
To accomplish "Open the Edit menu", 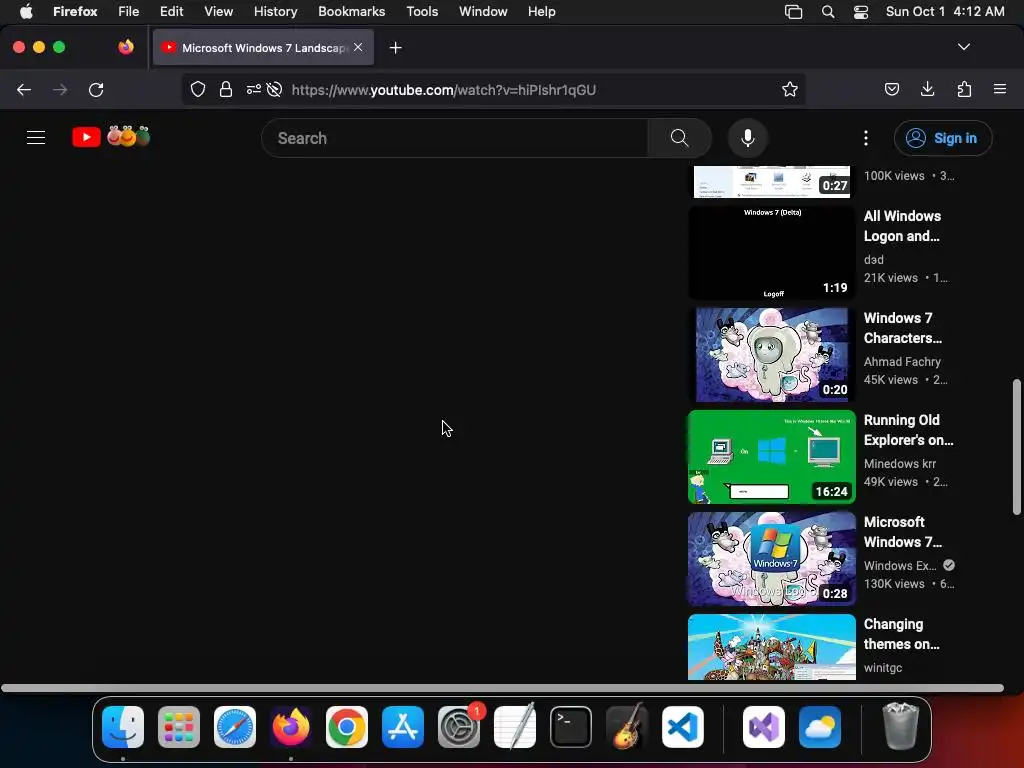I will pyautogui.click(x=171, y=11).
